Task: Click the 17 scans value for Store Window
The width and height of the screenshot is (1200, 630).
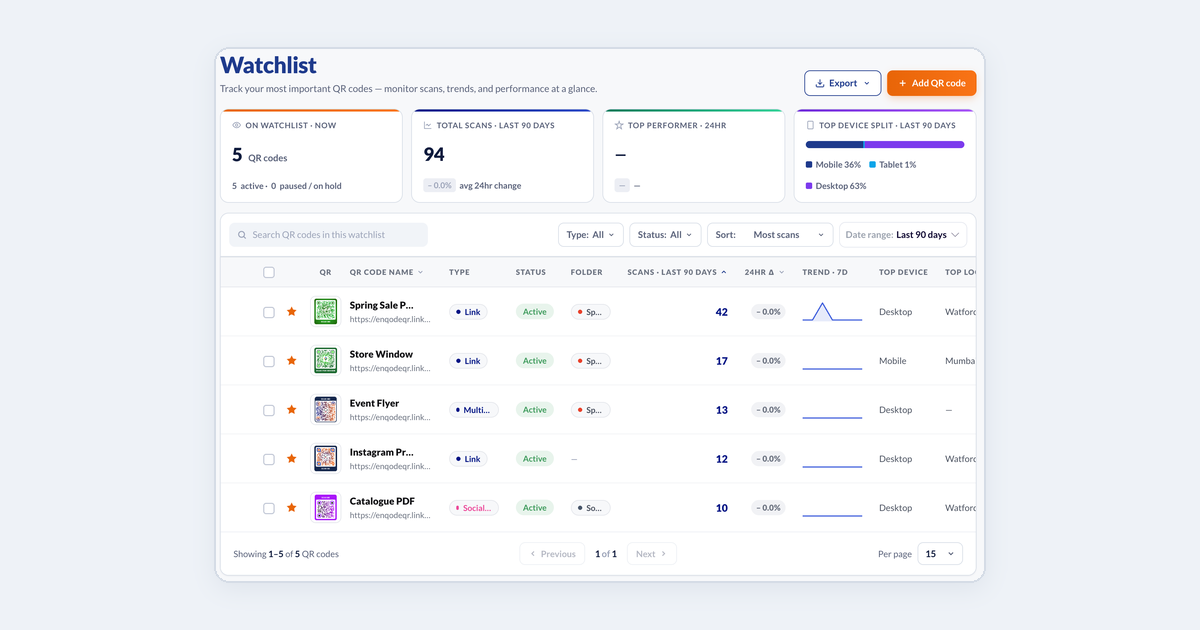Action: [721, 361]
